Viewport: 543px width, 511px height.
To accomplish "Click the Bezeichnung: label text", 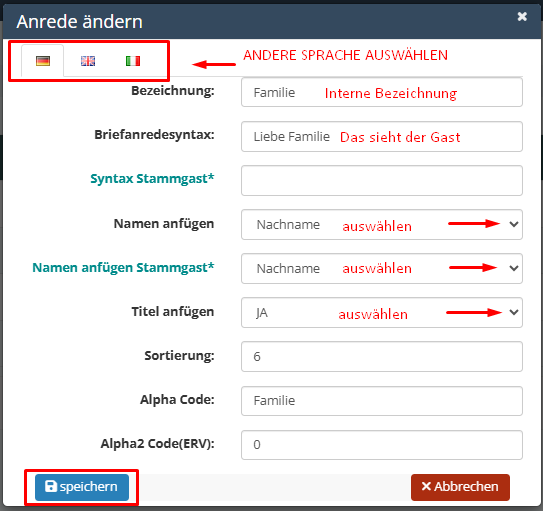I will pos(172,91).
